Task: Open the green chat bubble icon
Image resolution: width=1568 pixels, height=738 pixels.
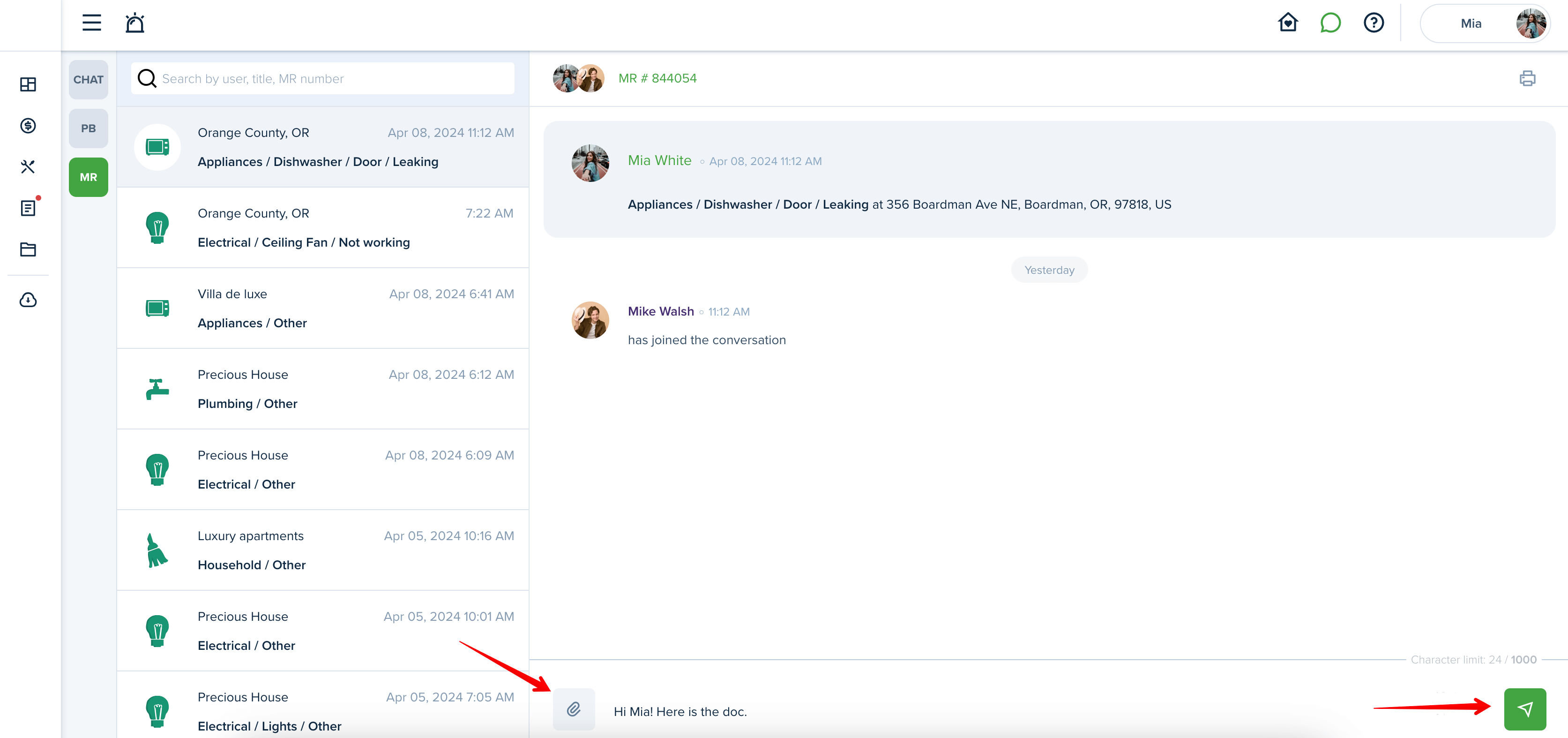Action: click(x=1330, y=23)
